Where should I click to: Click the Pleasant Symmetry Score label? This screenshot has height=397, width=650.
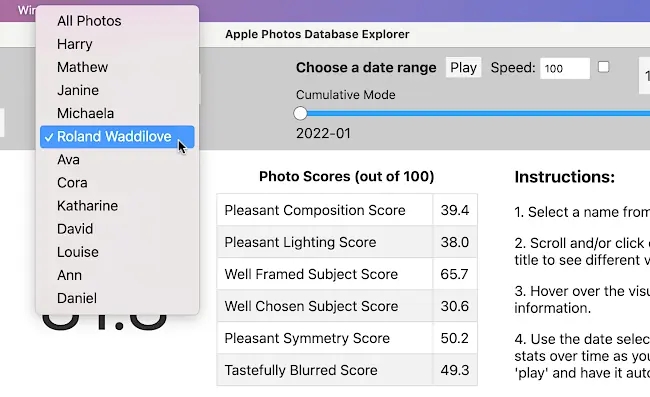(x=307, y=338)
